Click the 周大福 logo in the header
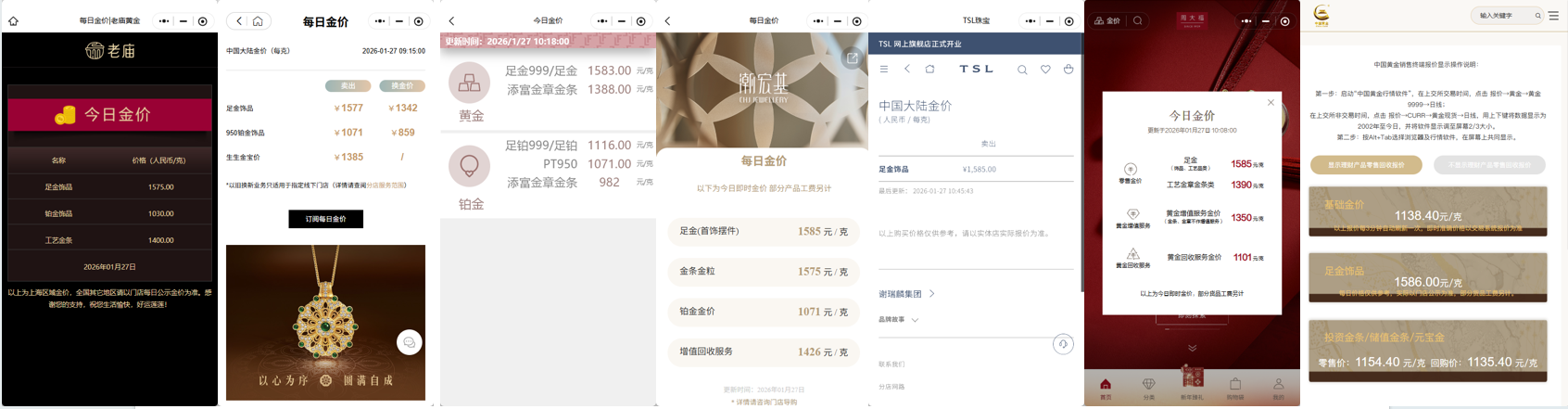This screenshot has height=409, width=1568. [x=1192, y=20]
